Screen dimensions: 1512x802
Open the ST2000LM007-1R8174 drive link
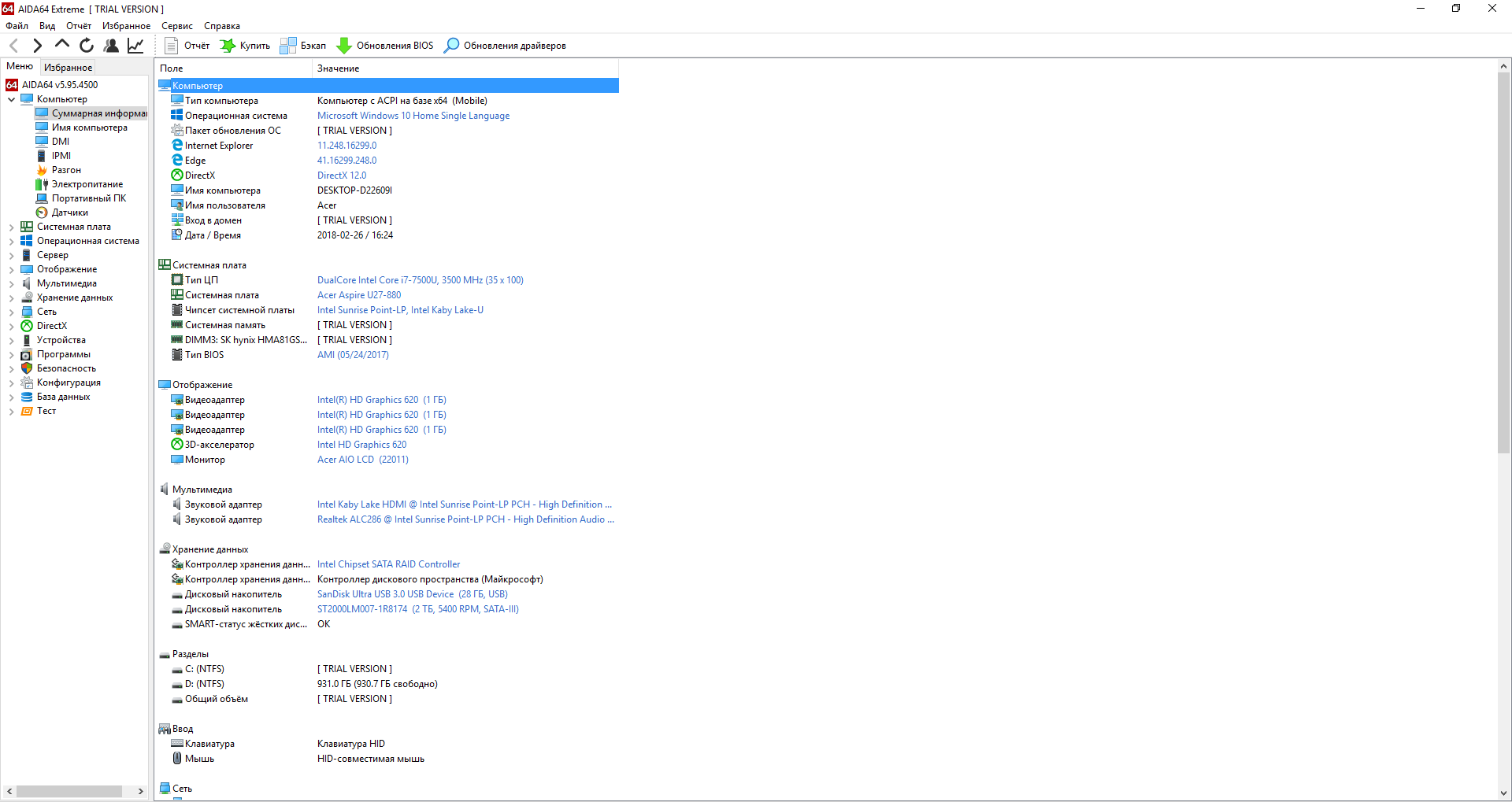tap(418, 609)
